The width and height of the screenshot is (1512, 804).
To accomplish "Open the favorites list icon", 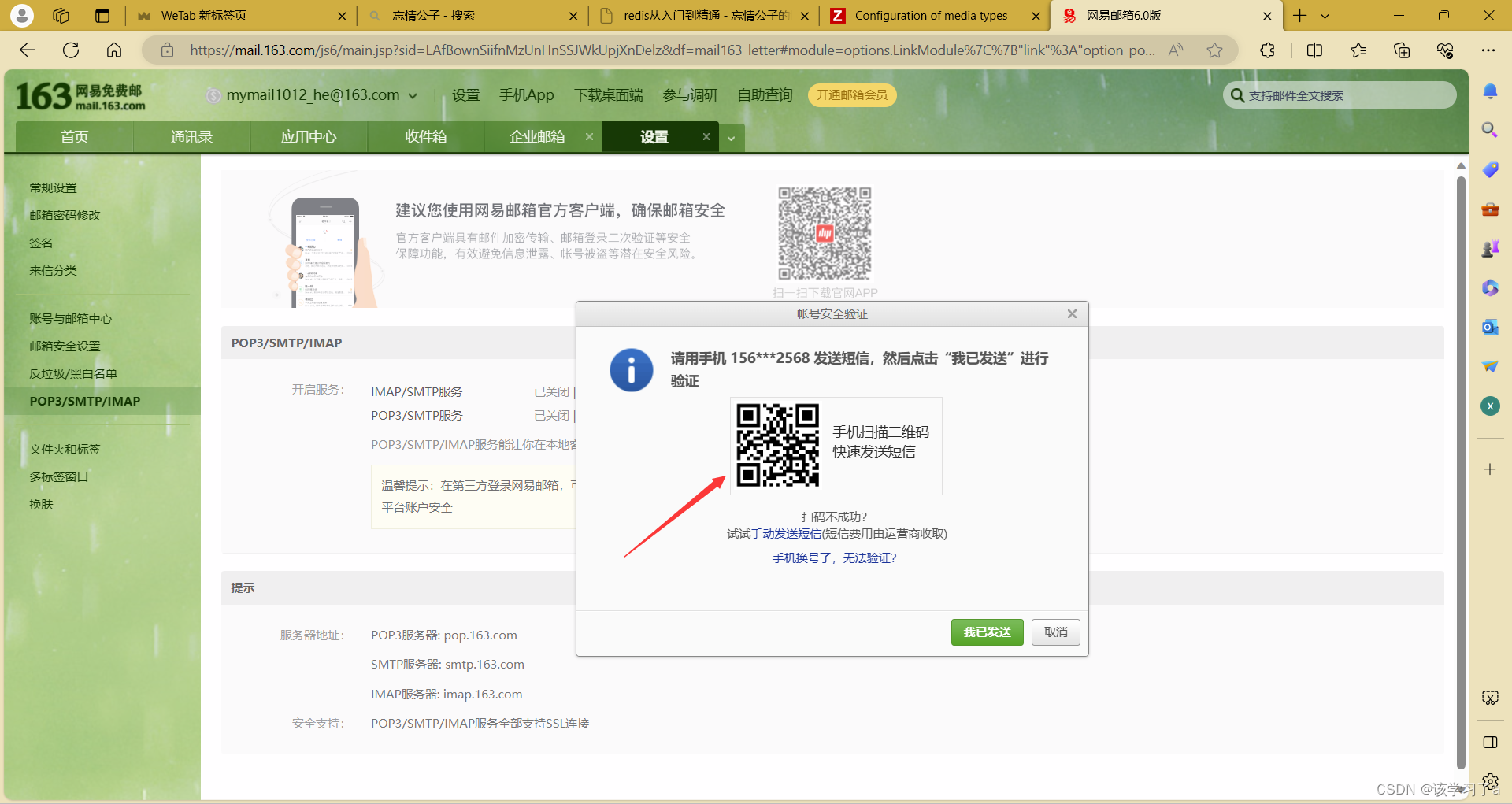I will (x=1358, y=50).
